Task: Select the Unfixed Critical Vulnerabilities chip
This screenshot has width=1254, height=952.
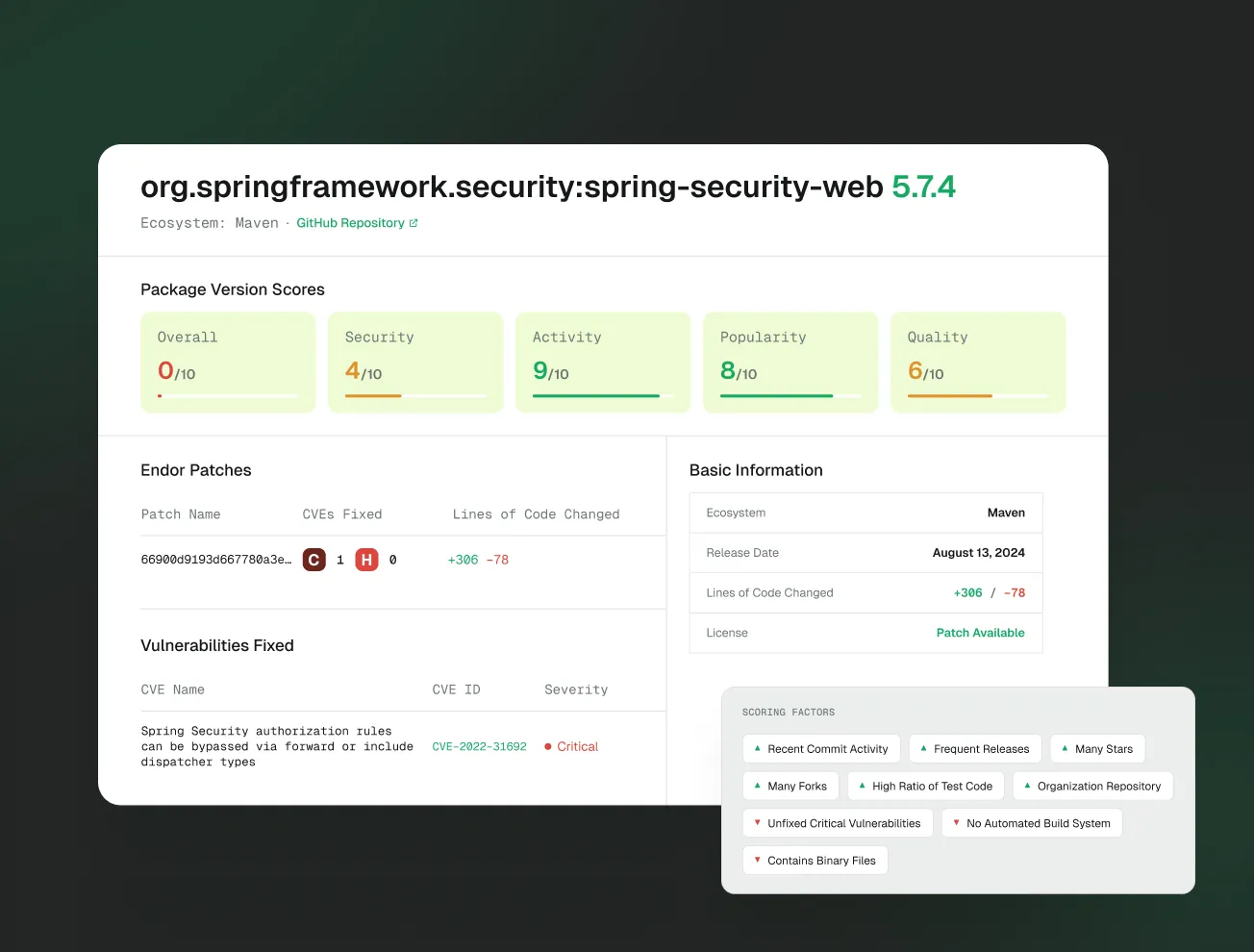Action: [838, 823]
